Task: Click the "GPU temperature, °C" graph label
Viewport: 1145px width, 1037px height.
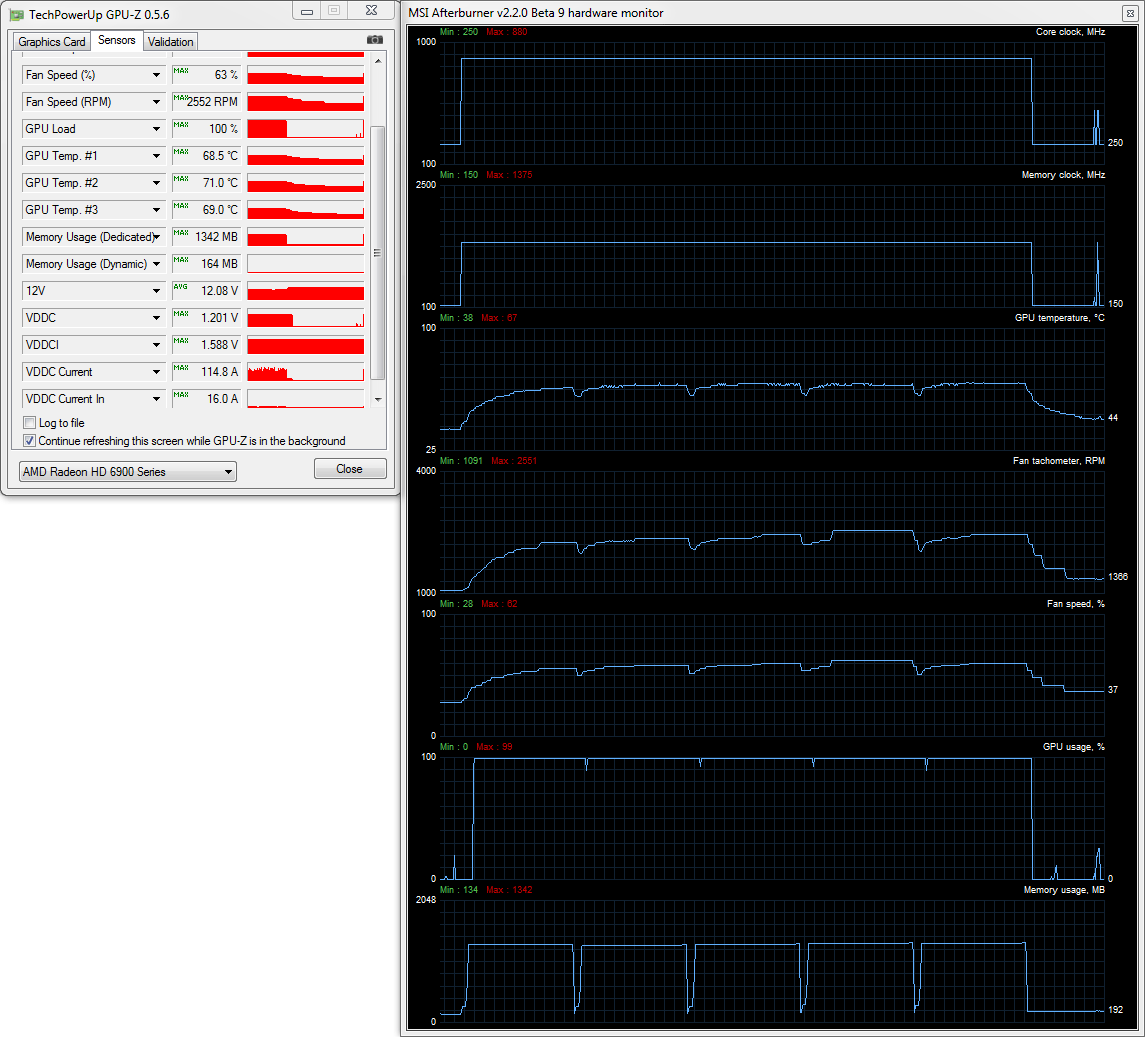Action: coord(1060,318)
